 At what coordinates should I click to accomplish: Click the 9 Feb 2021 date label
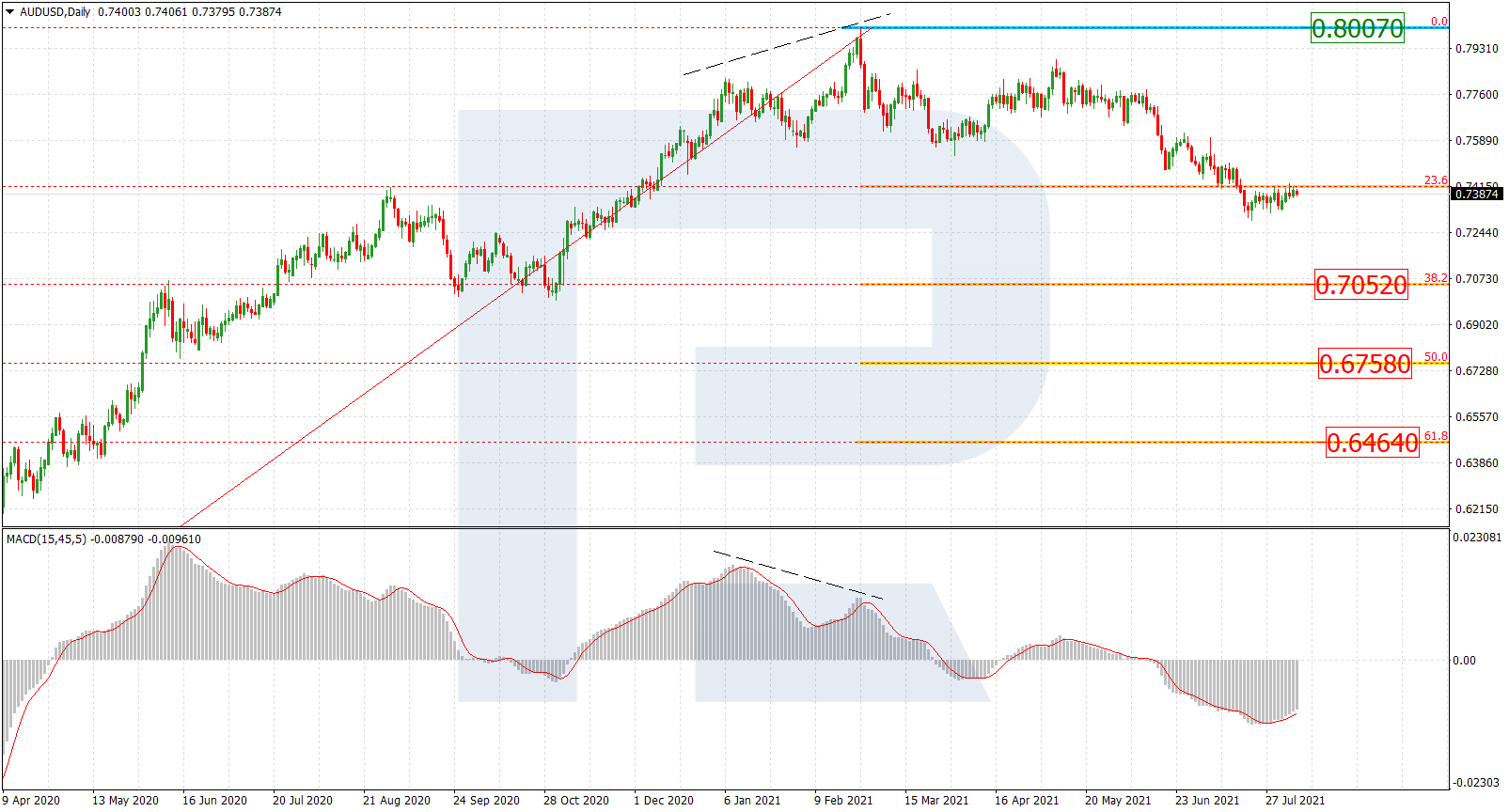pyautogui.click(x=843, y=801)
